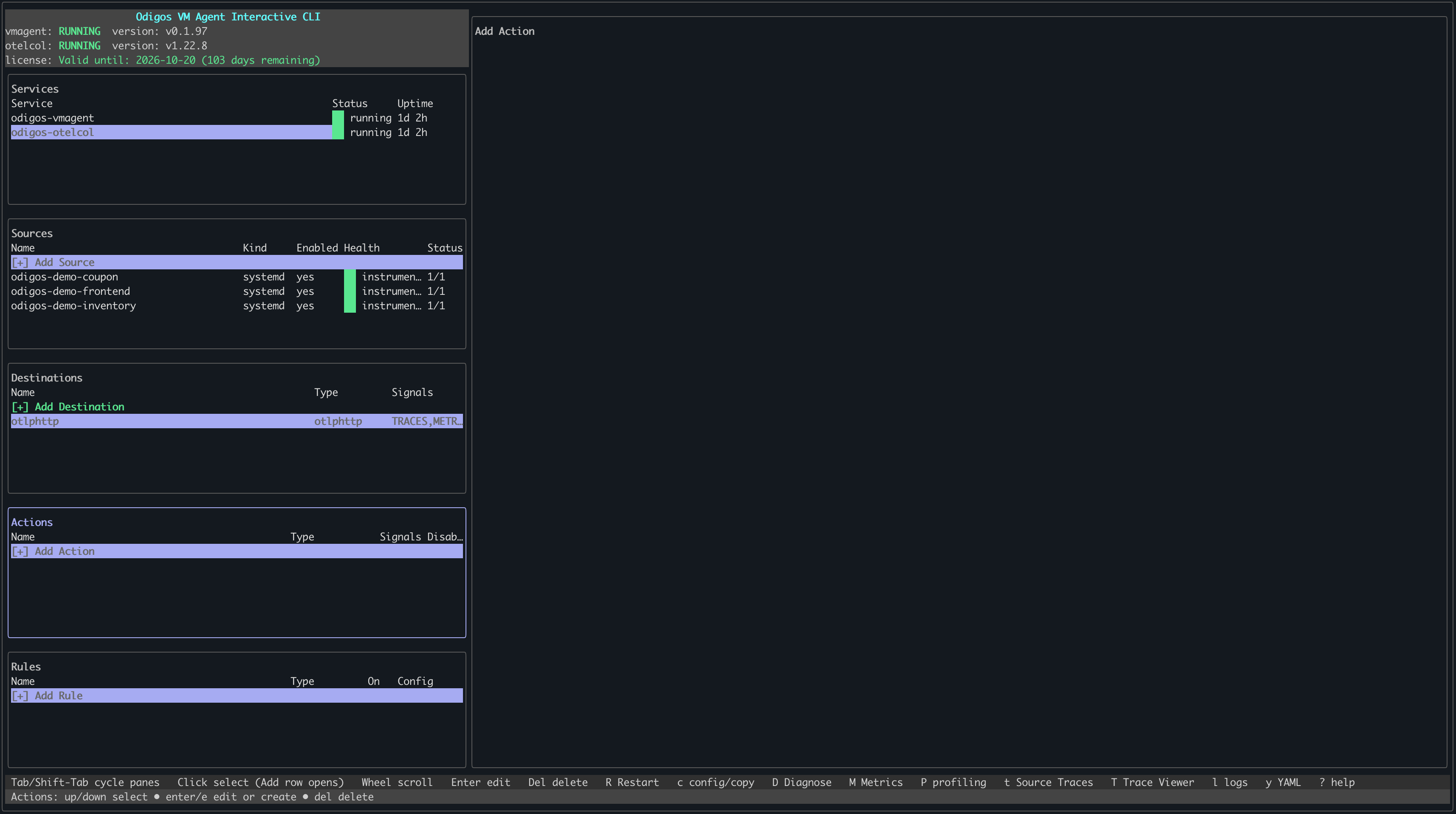Click the Tab/Shift-Tab cycle panes hint
This screenshot has width=1456, height=814.
click(85, 782)
